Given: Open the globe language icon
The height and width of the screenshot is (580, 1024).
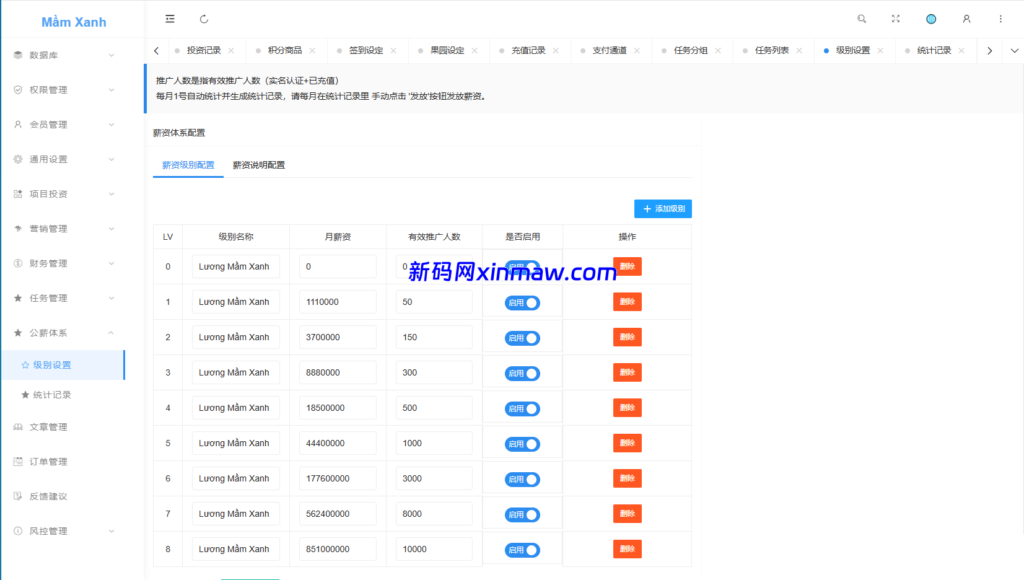Looking at the screenshot, I should pos(931,19).
